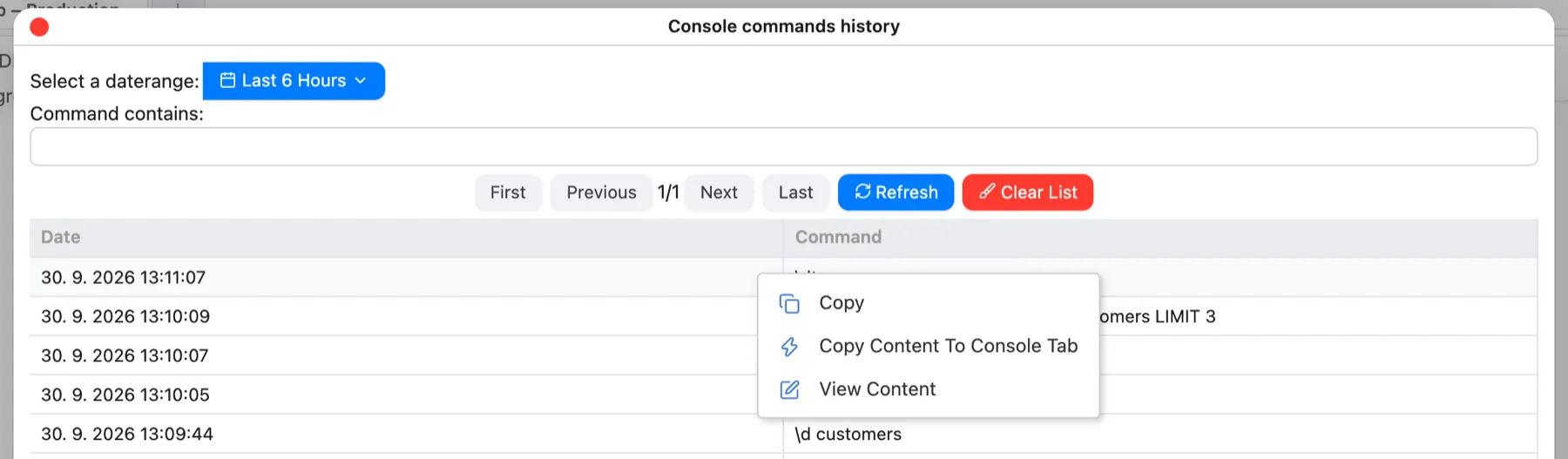
Task: Click the command ending in omers LIMIT 3
Action: [x=1158, y=316]
